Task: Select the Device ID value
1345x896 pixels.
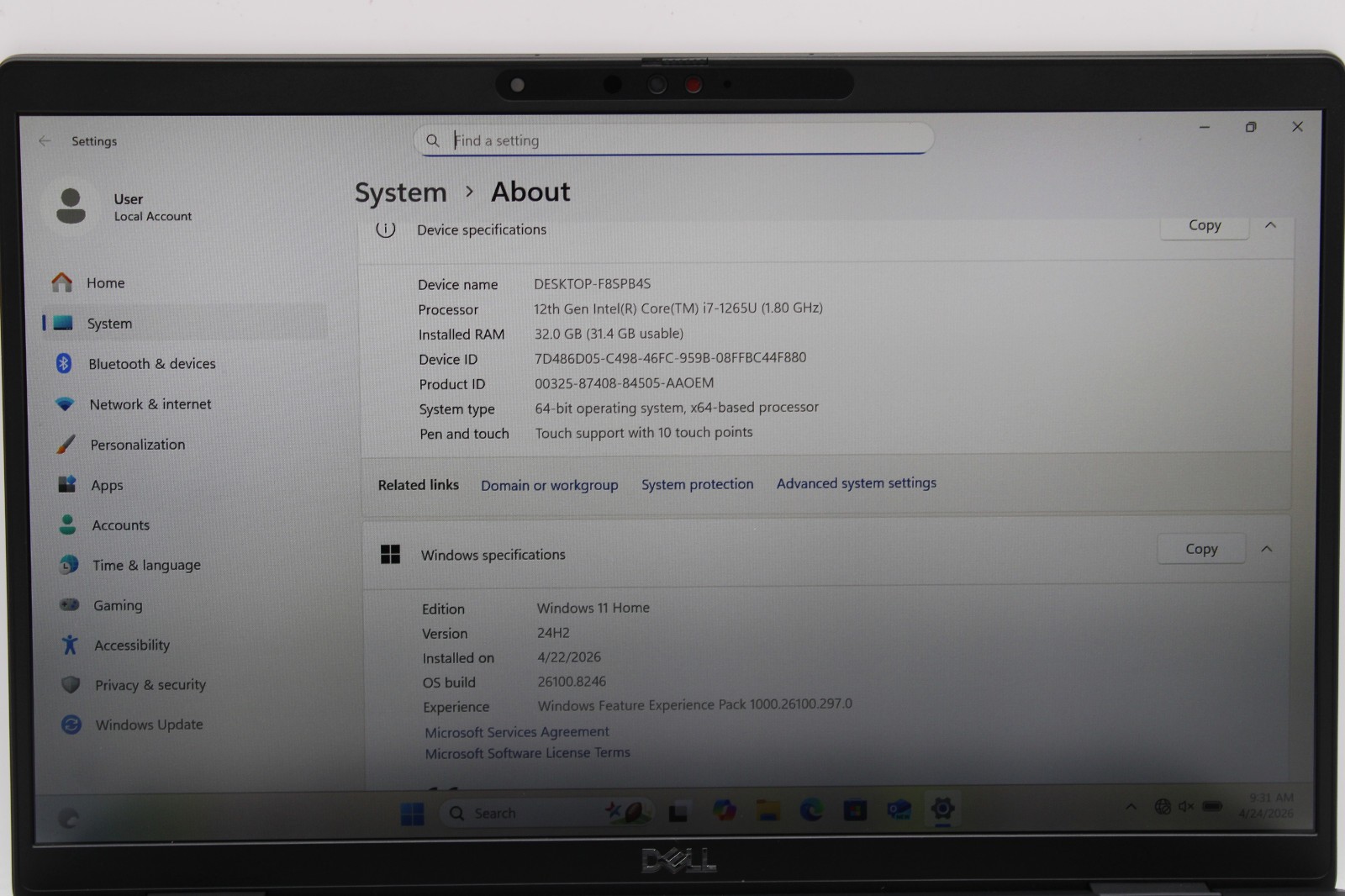Action: (670, 358)
